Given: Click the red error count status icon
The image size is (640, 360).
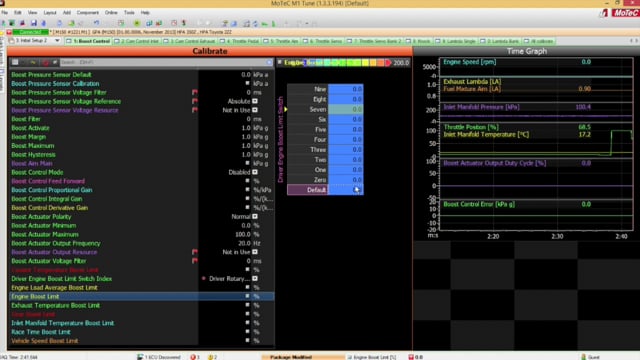Looking at the screenshot, I should coord(193,357).
